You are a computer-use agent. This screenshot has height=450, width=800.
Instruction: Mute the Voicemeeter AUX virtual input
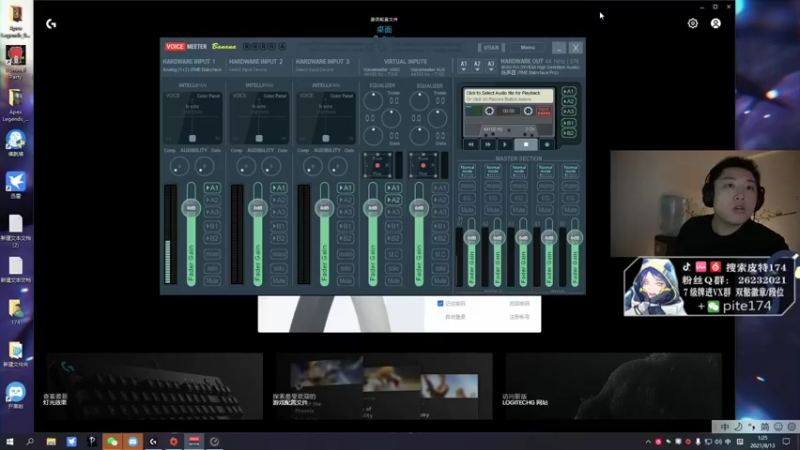tap(440, 281)
